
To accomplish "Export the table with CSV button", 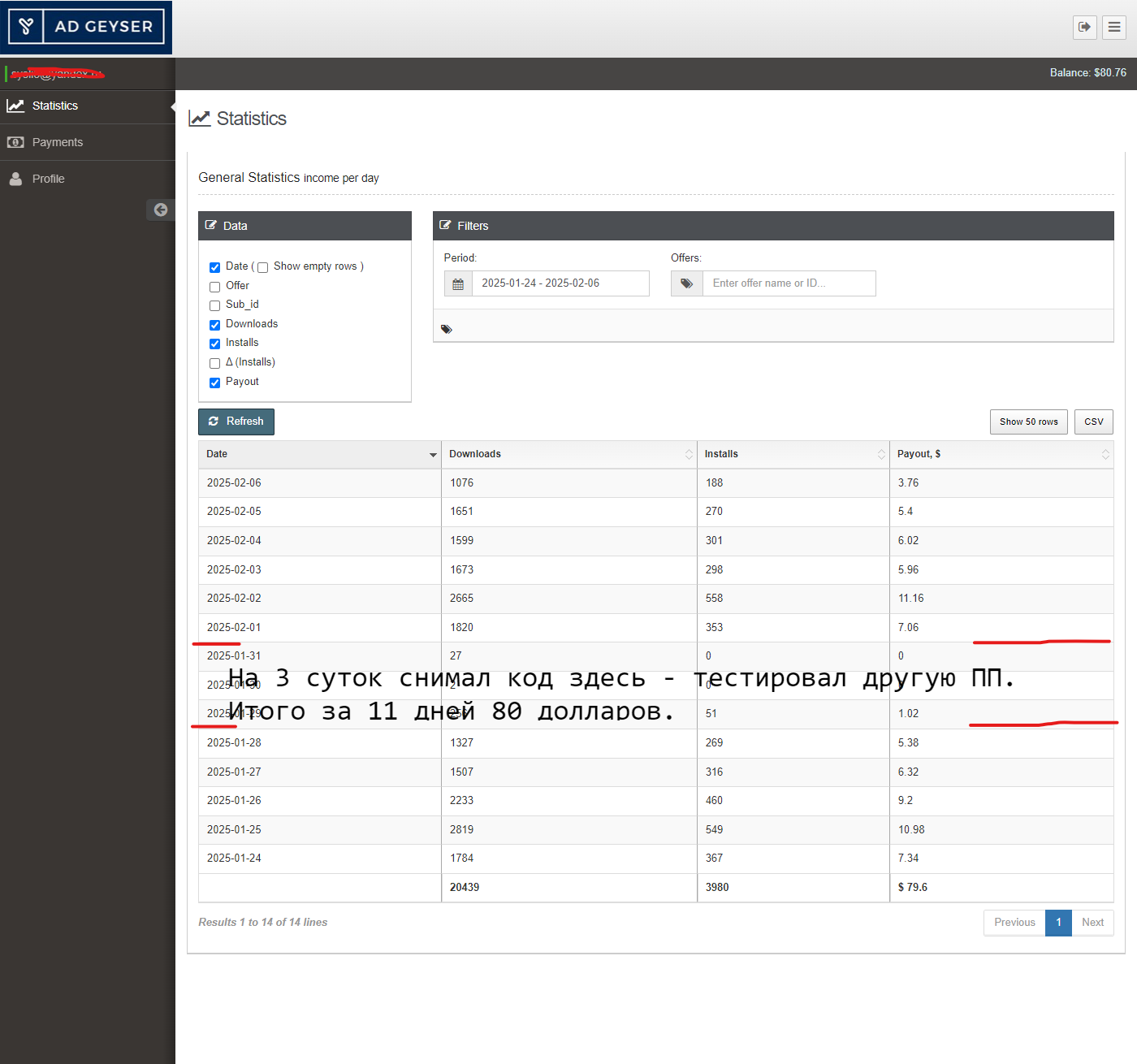I will click(x=1093, y=422).
